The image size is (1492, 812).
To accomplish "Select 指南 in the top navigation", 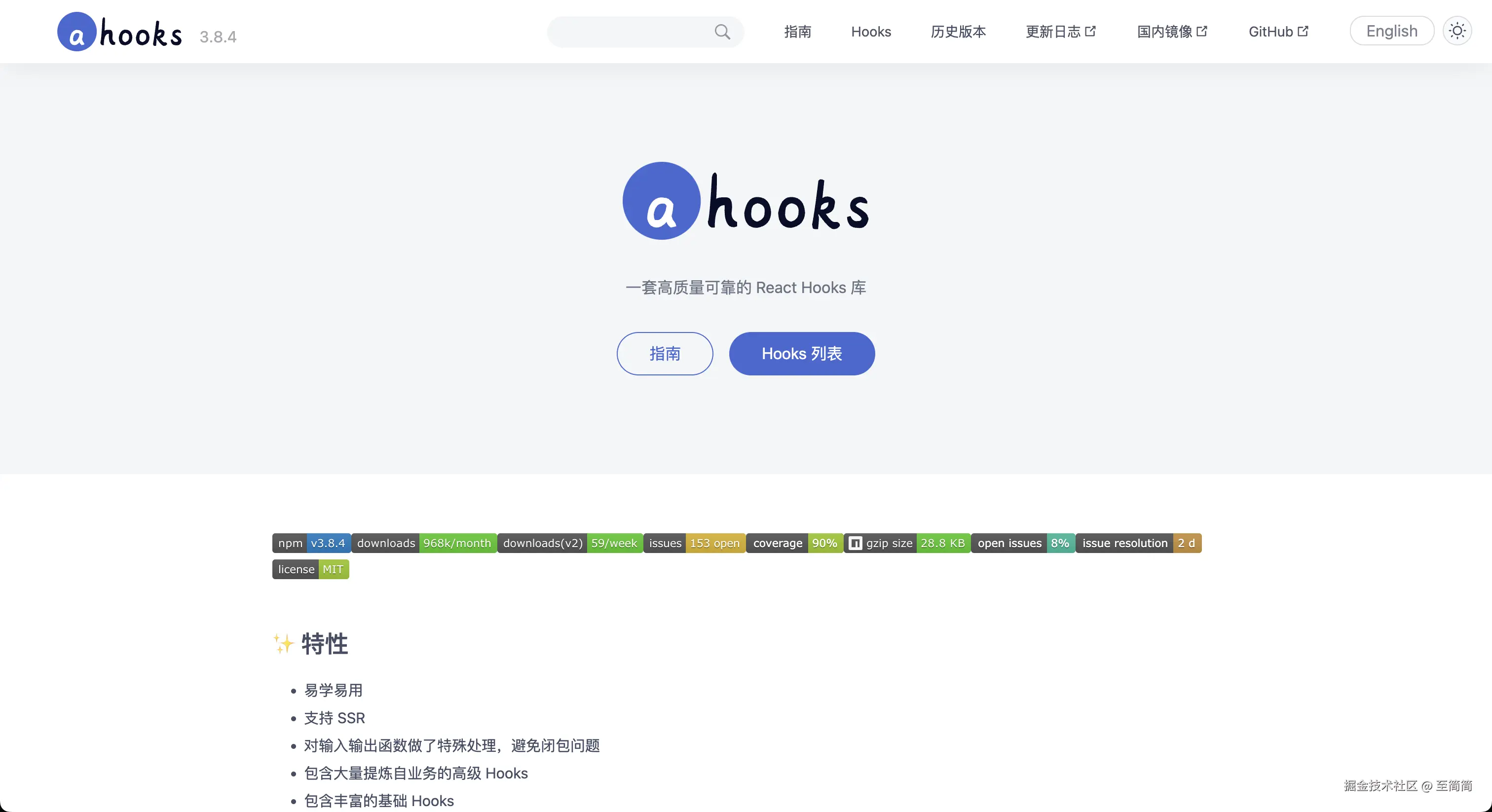I will (x=797, y=32).
